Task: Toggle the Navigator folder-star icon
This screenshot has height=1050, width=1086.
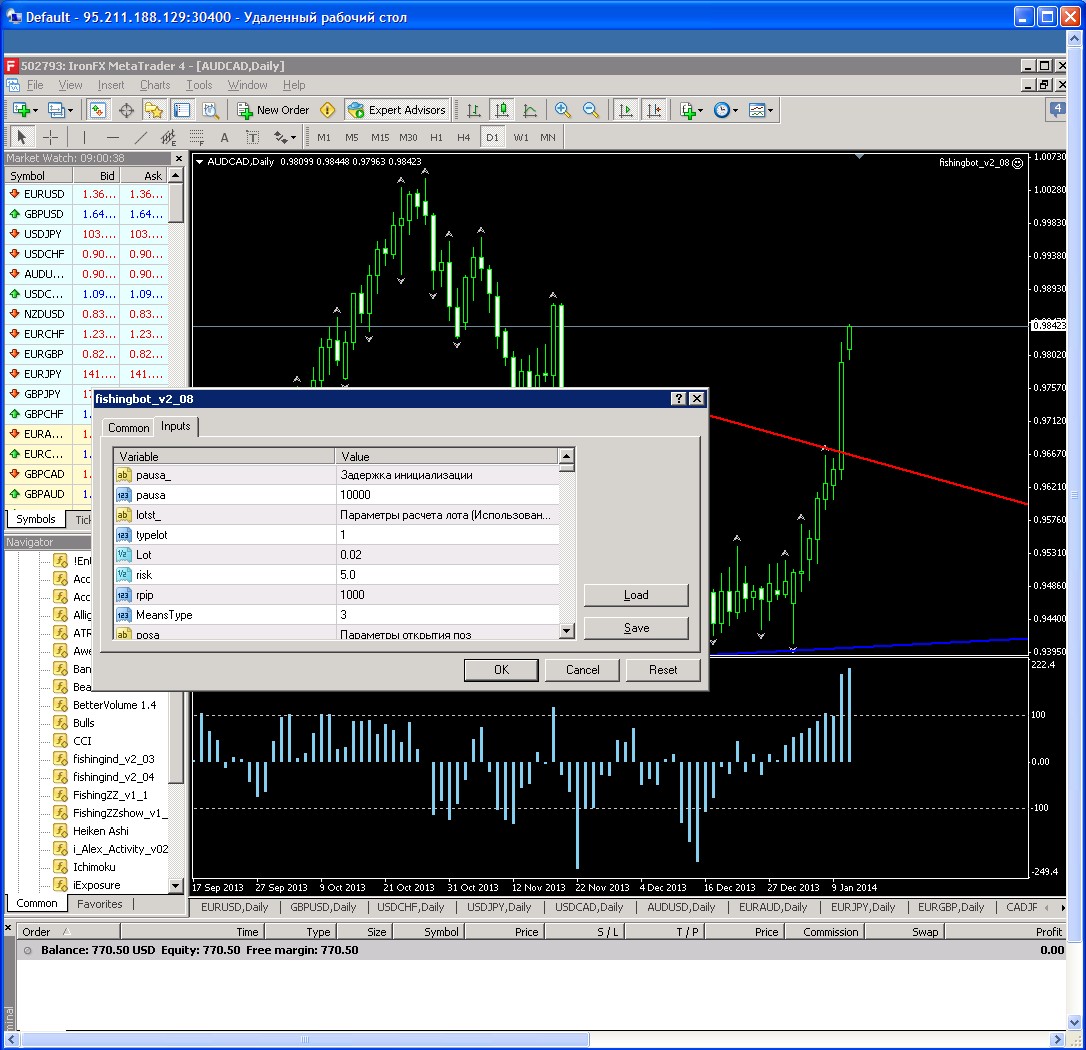Action: tap(153, 110)
